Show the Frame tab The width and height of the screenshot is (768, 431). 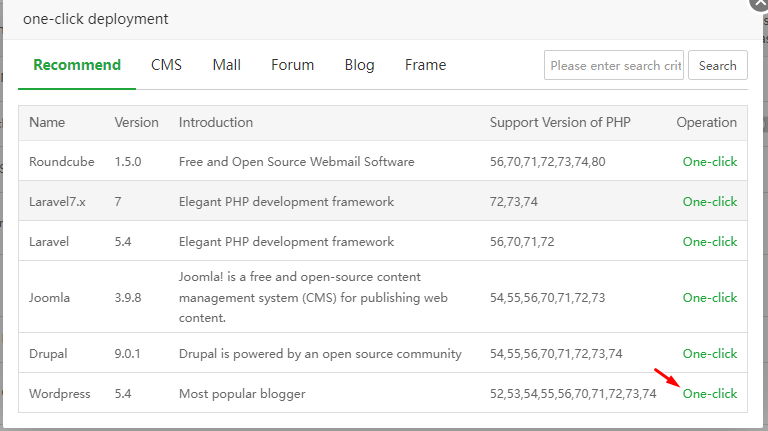click(x=425, y=65)
